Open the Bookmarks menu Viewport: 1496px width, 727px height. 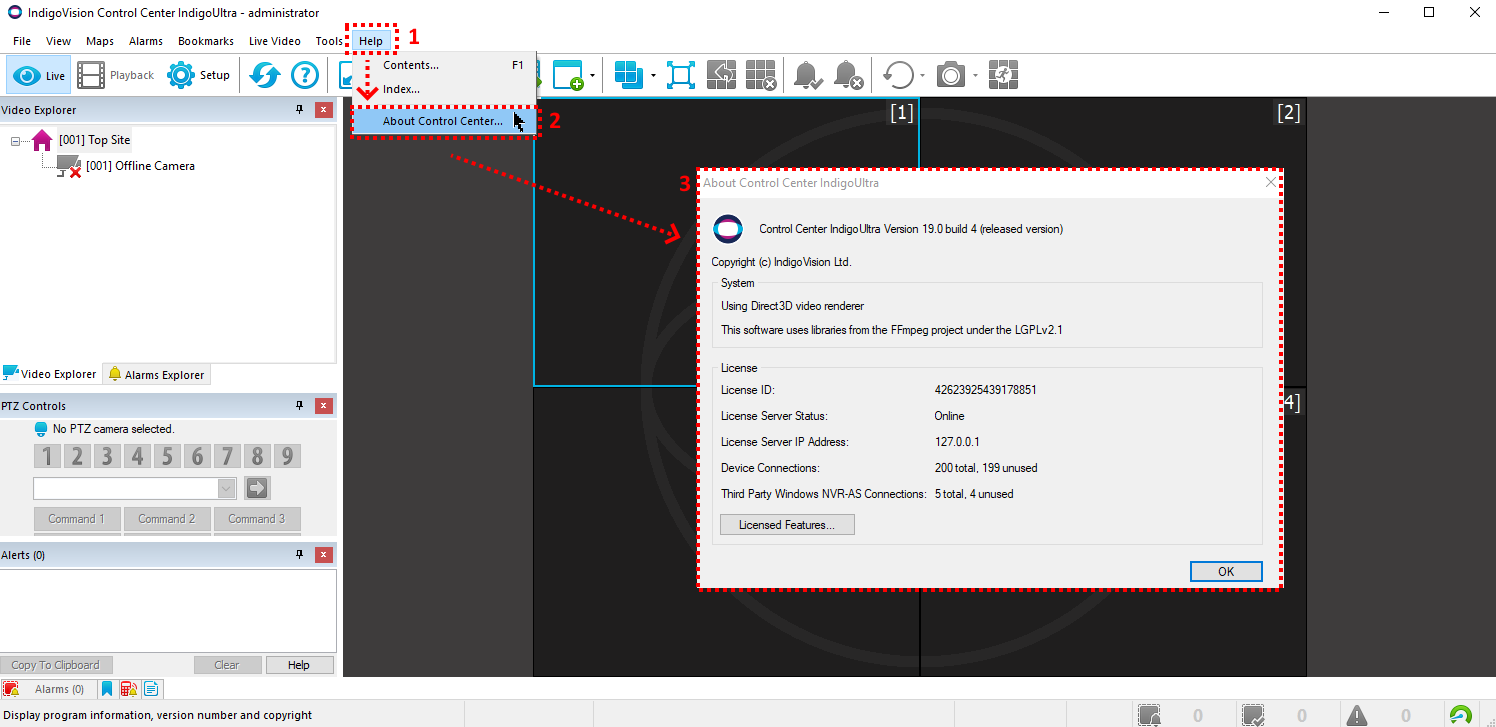pos(205,41)
